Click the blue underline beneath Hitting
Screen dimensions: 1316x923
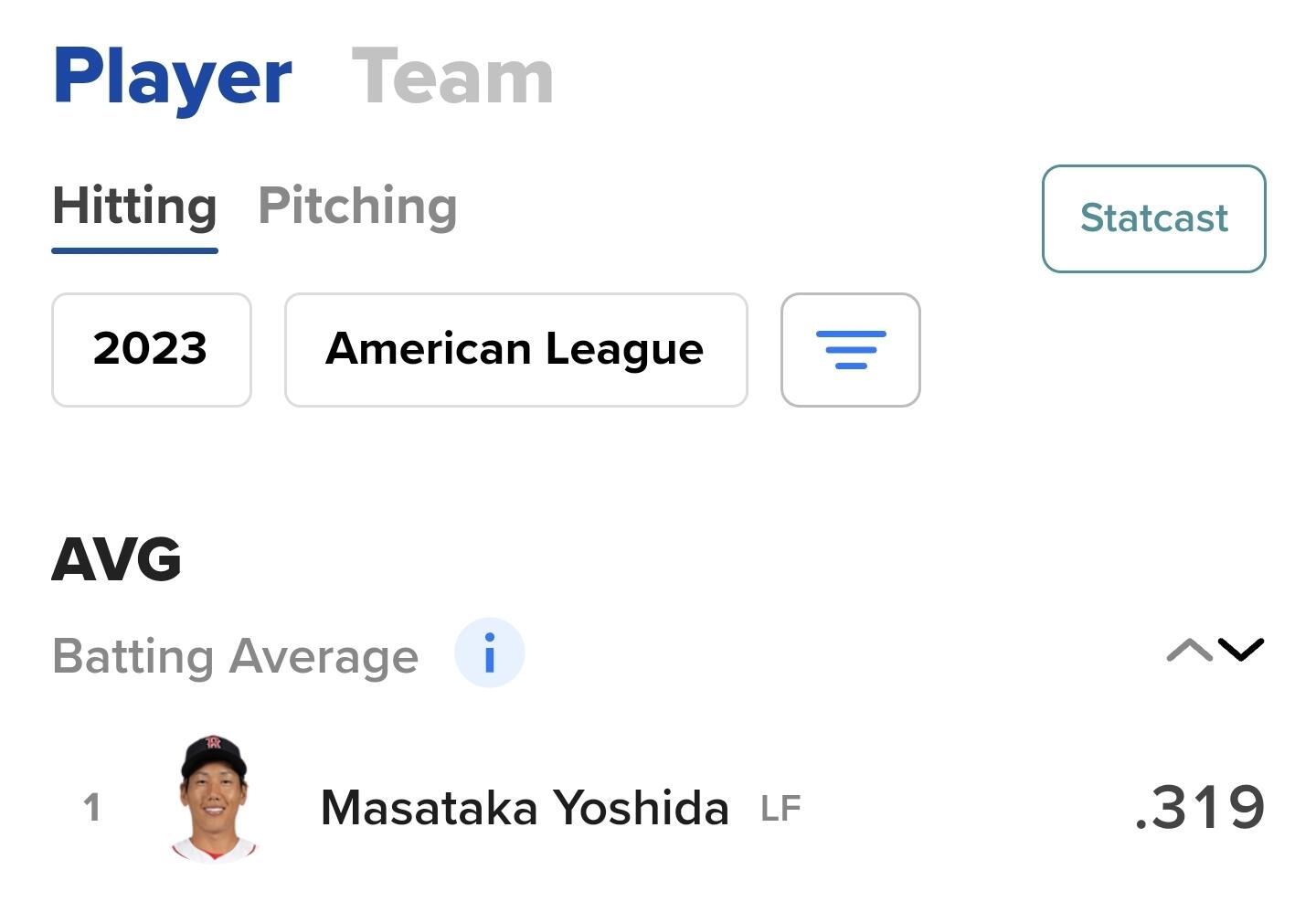pyautogui.click(x=134, y=249)
